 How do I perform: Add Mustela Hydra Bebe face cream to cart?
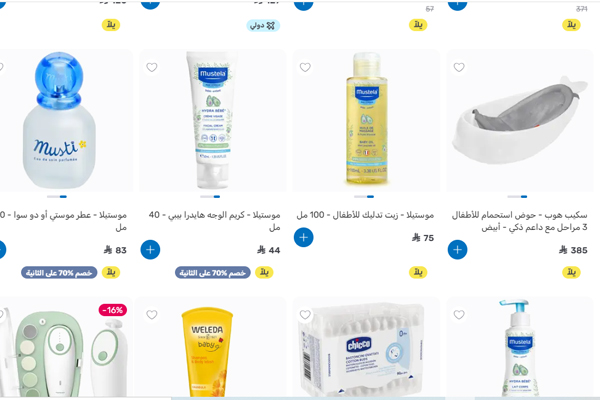click(150, 250)
